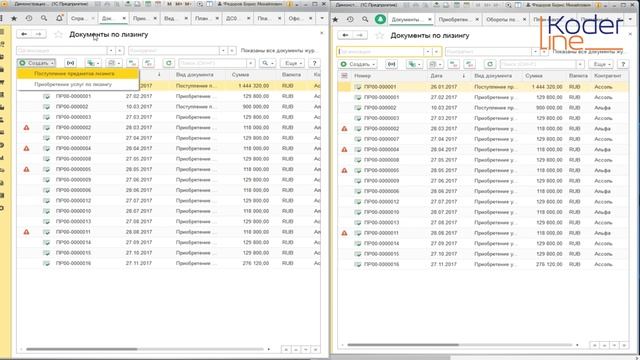Image resolution: width=640 pixels, height=360 pixels.
Task: Open Еще menu in left window
Action: click(x=293, y=63)
